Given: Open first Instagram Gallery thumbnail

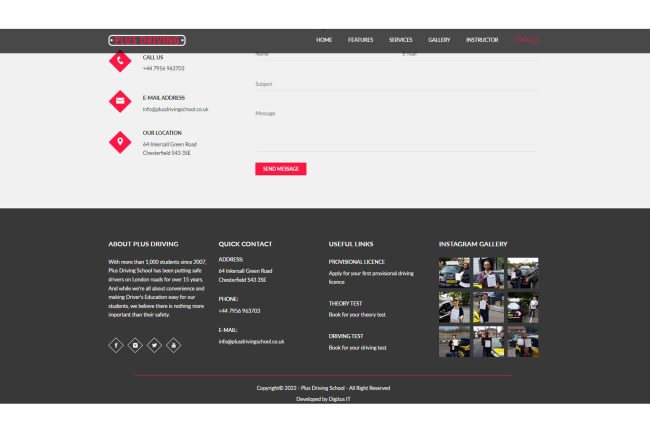Looking at the screenshot, I should pos(454,272).
